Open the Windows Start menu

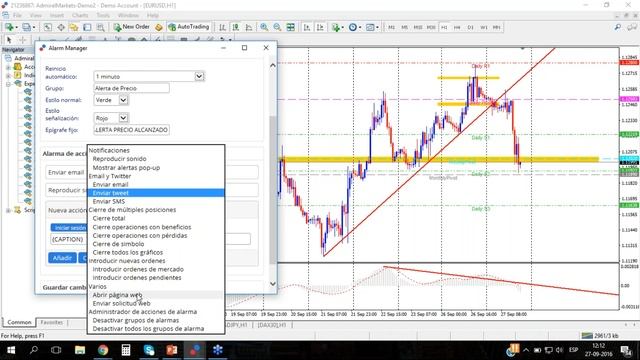pyautogui.click(x=11, y=350)
